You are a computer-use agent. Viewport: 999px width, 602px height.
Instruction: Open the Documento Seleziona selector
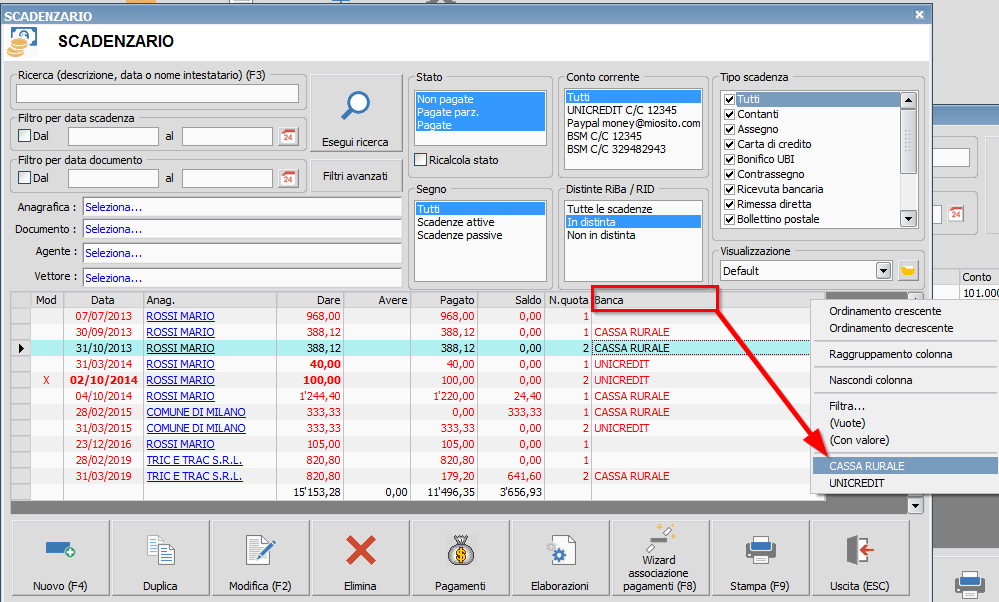coord(242,229)
